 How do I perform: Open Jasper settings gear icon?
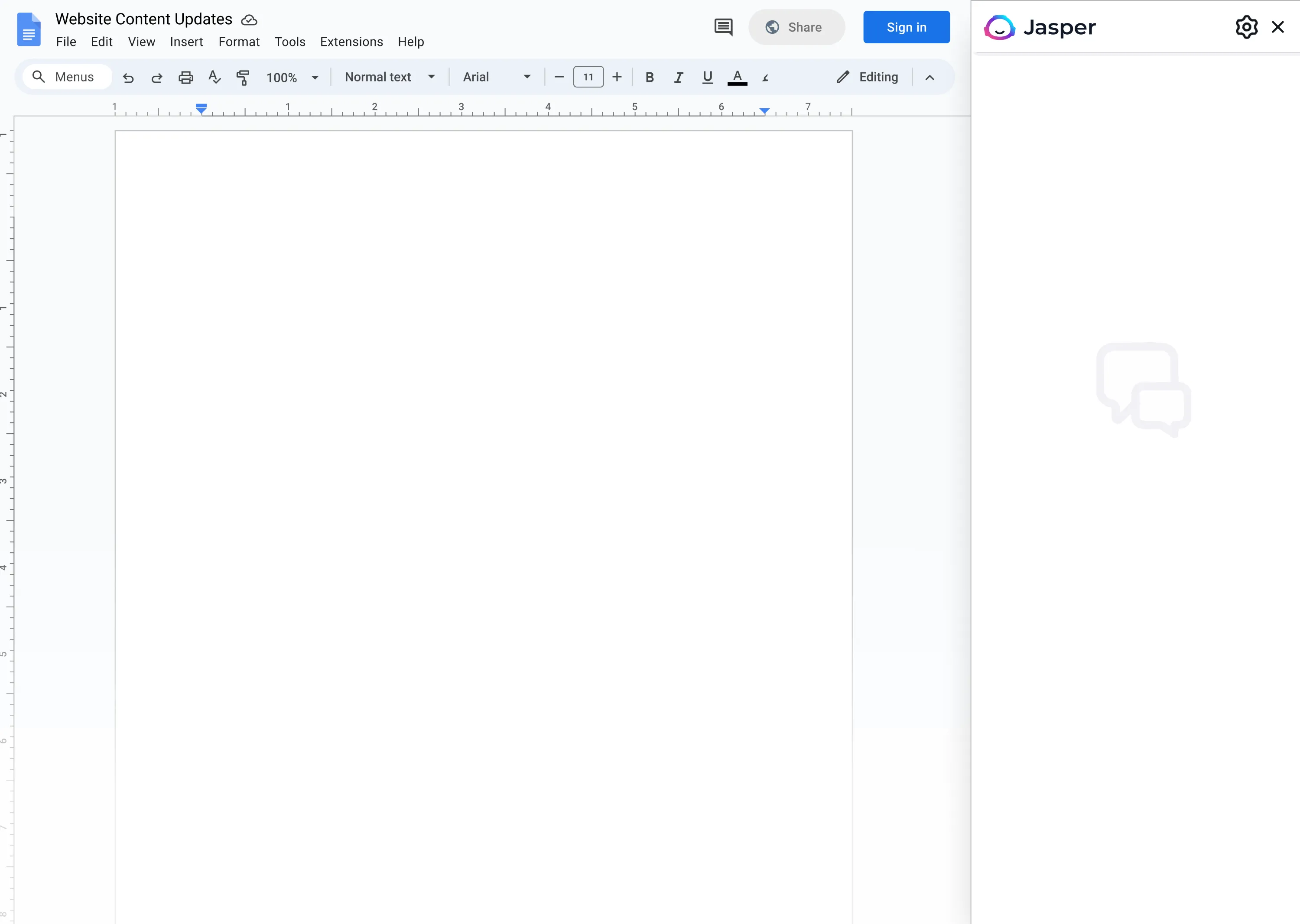click(1246, 27)
